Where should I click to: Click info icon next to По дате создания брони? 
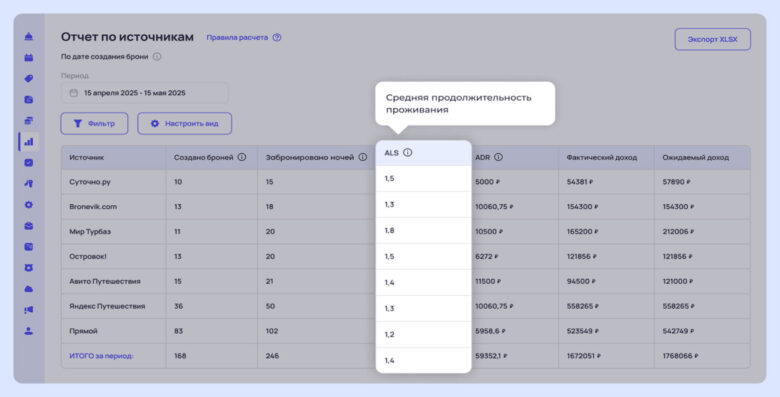point(157,57)
